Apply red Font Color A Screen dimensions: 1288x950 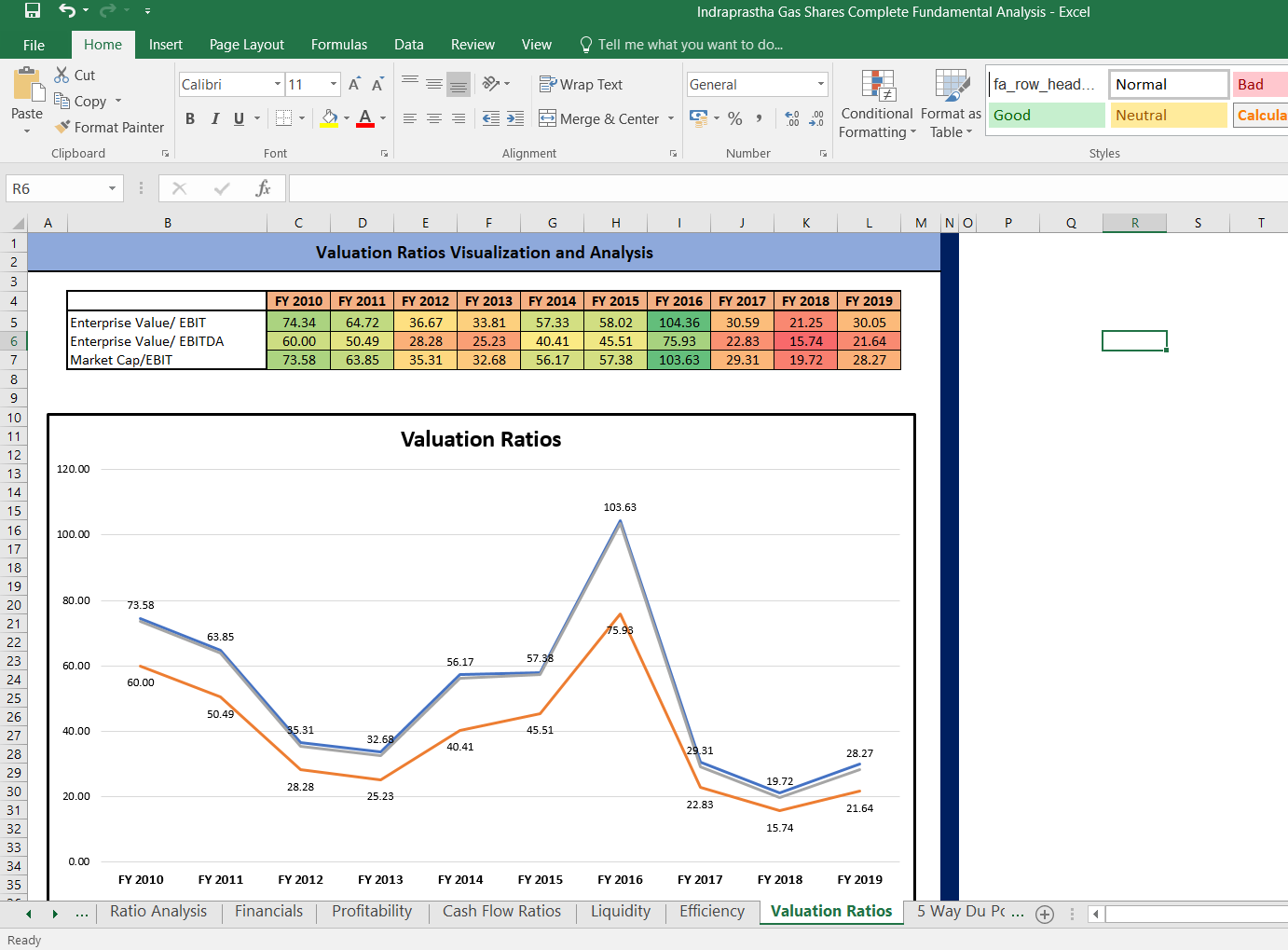point(365,118)
